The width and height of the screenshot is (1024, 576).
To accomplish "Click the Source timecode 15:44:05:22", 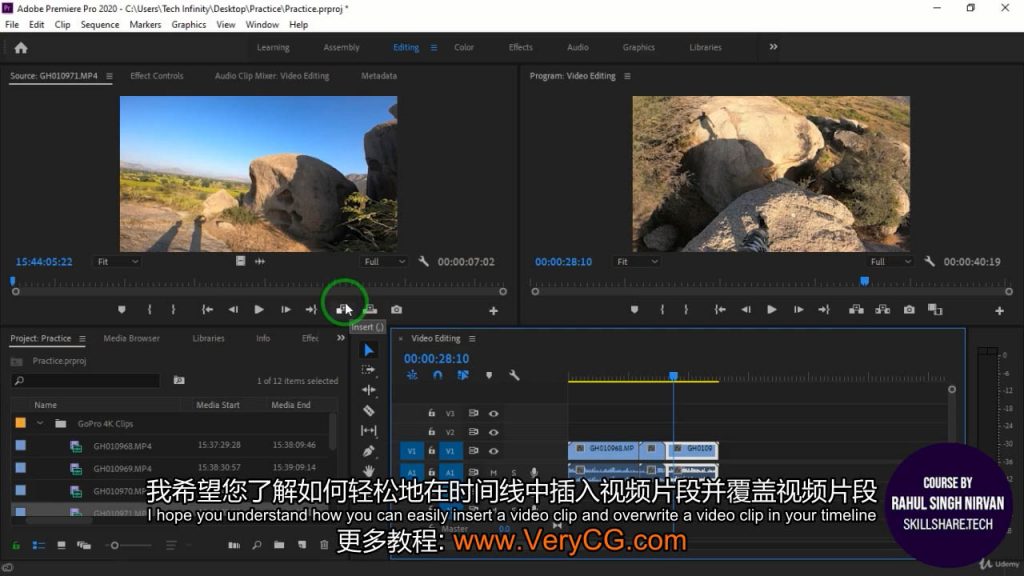I will coord(44,262).
